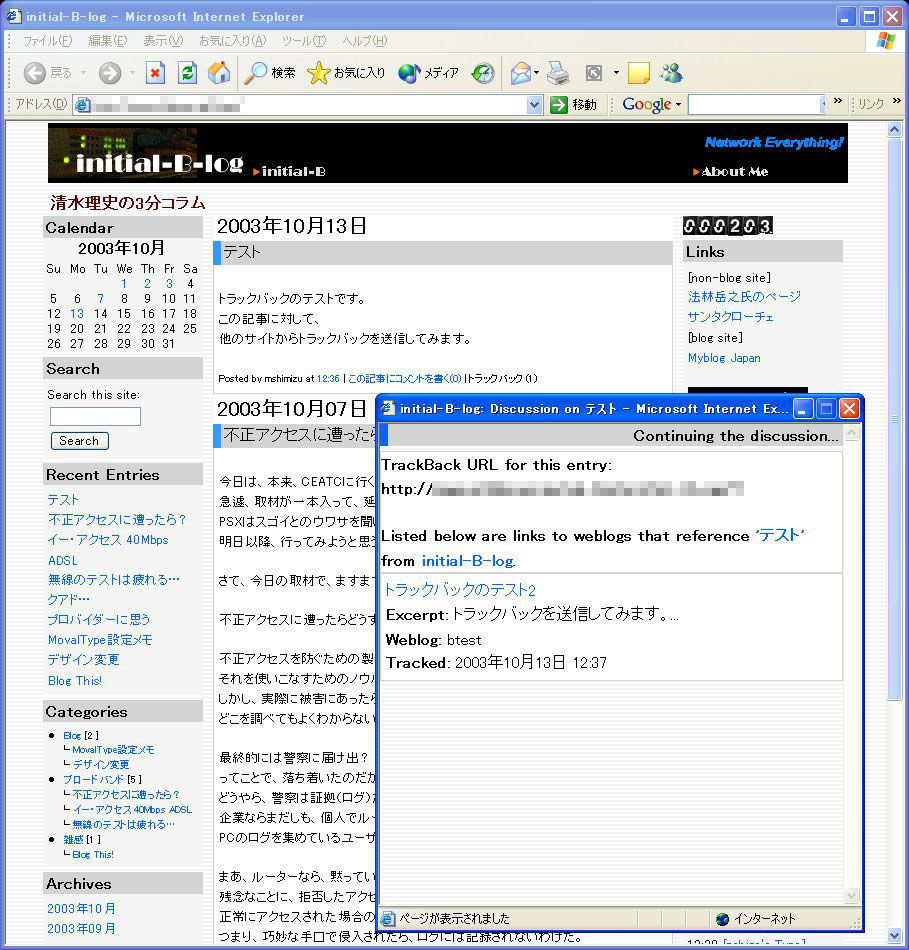909x950 pixels.
Task: Open the ツール(T) menu
Action: 304,41
